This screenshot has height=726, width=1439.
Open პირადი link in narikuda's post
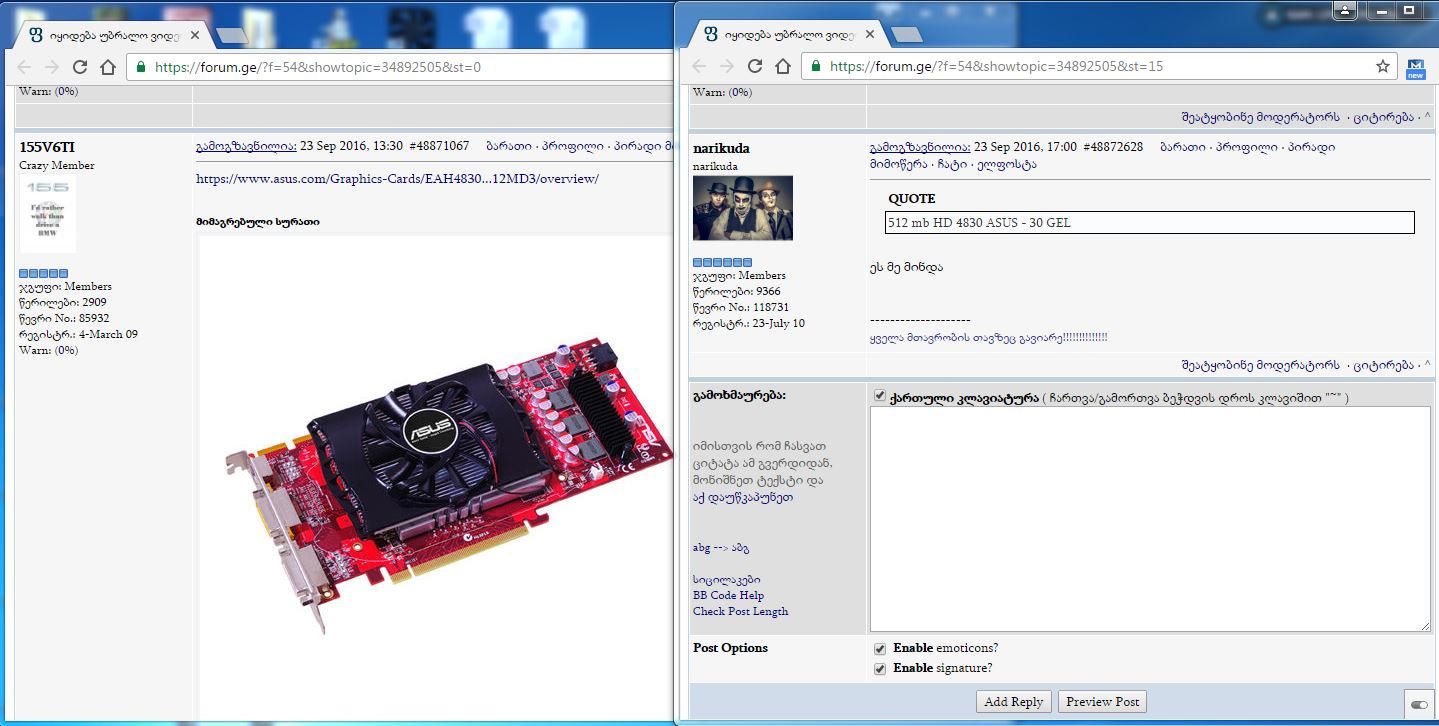tap(1312, 147)
